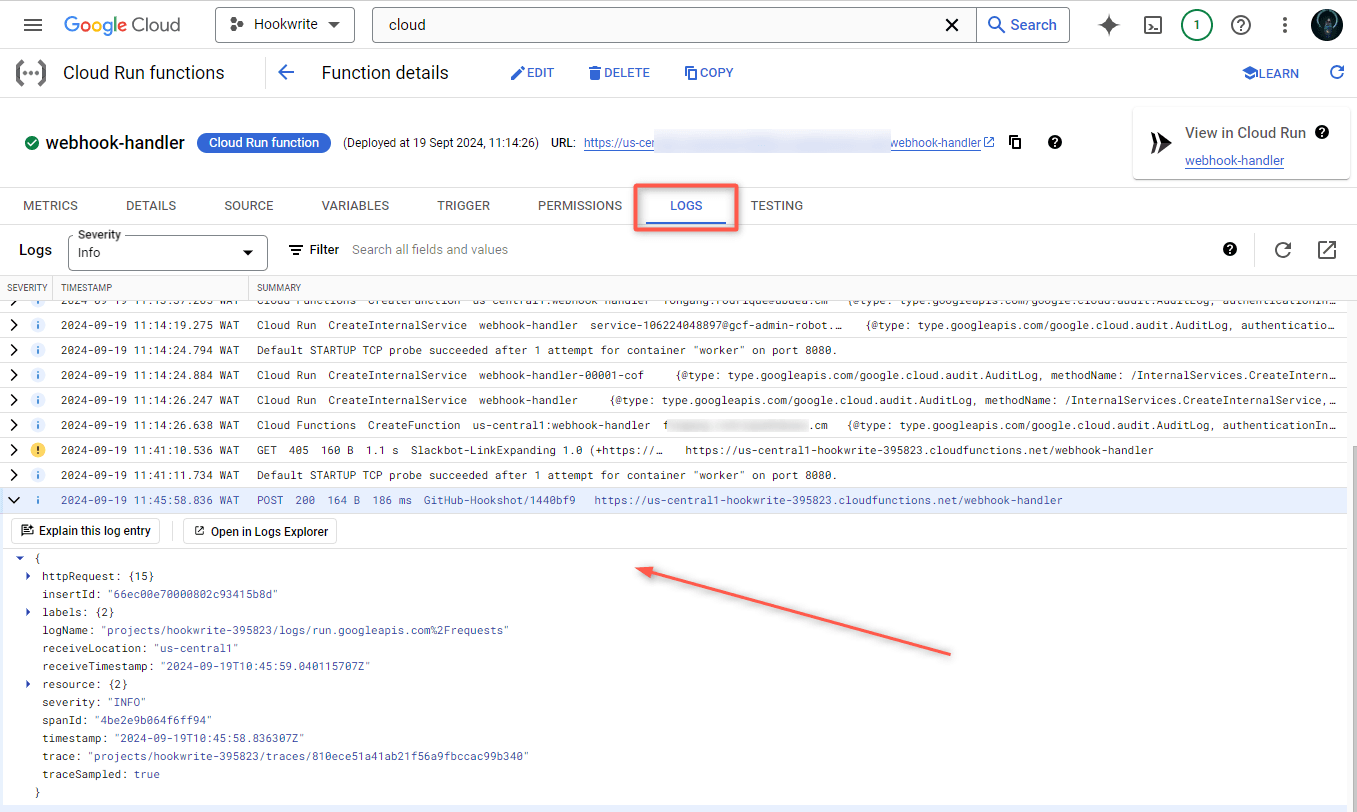Screen dimensions: 1357x812
Task: Open logs in a new window icon
Action: tap(1327, 249)
